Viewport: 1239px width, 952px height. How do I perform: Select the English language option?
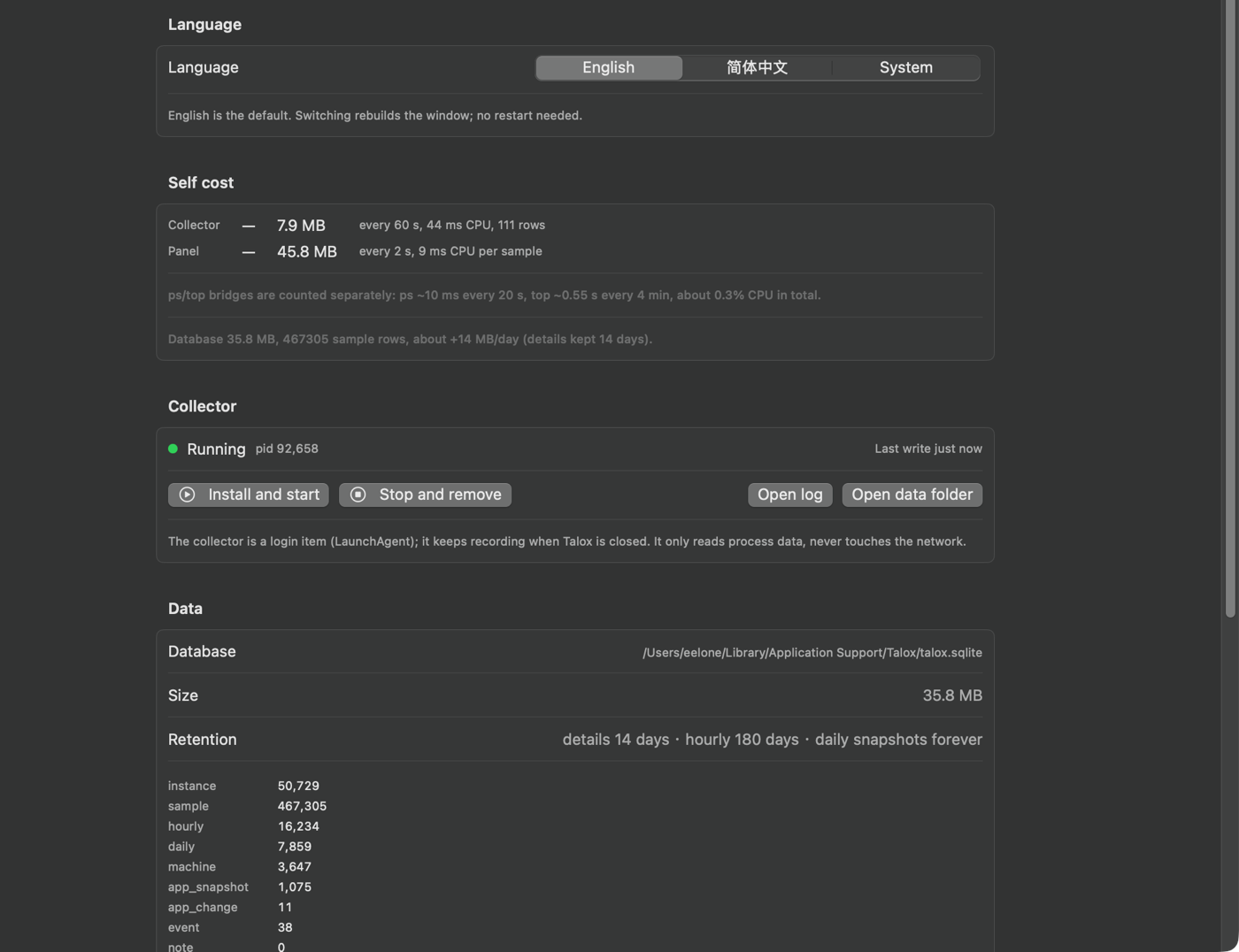[609, 67]
